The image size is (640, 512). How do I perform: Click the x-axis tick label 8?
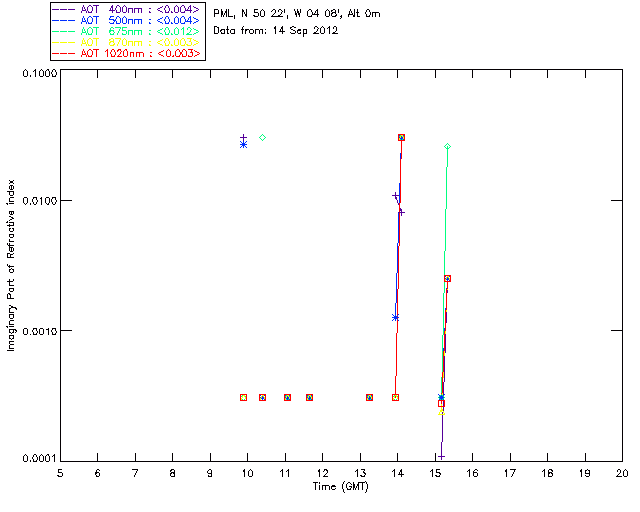click(173, 473)
